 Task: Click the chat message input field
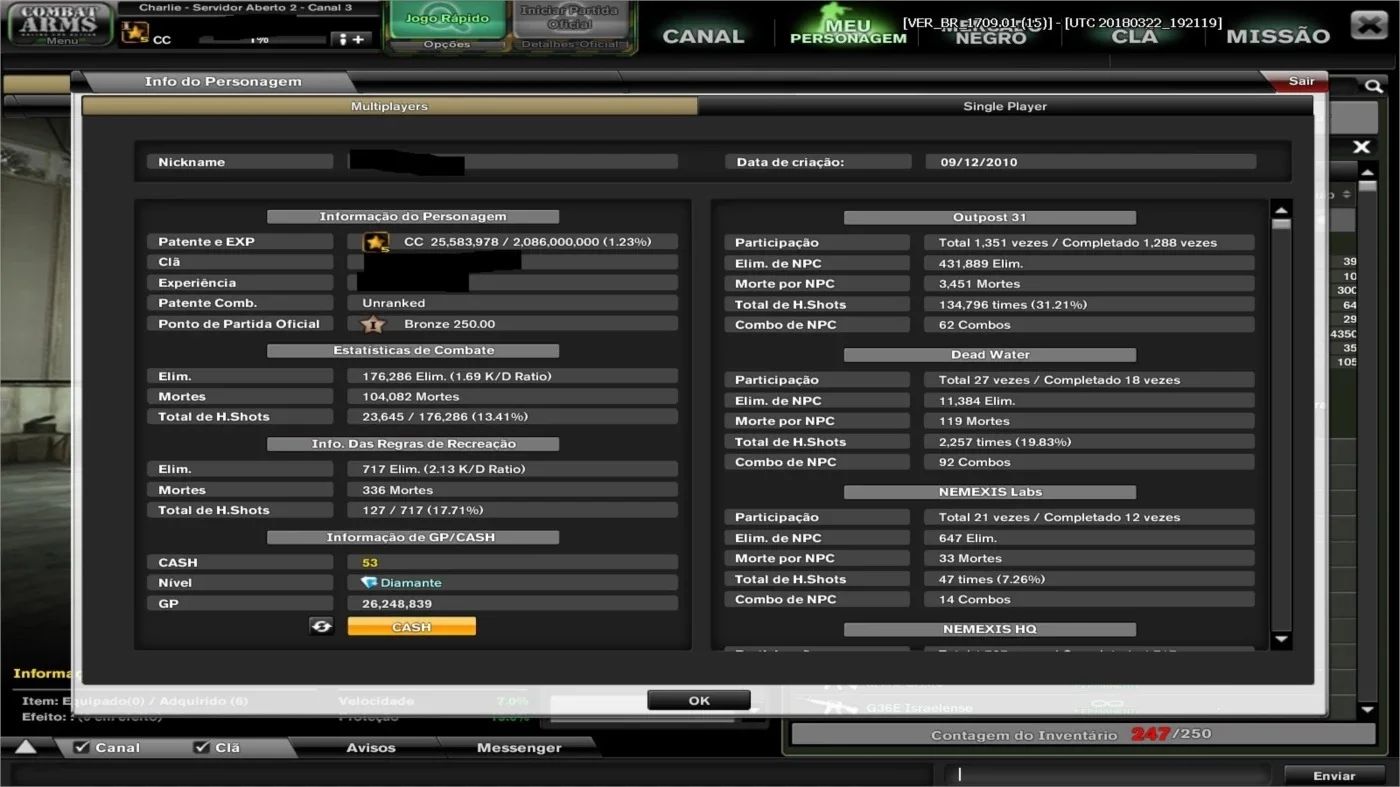pyautogui.click(x=1110, y=774)
